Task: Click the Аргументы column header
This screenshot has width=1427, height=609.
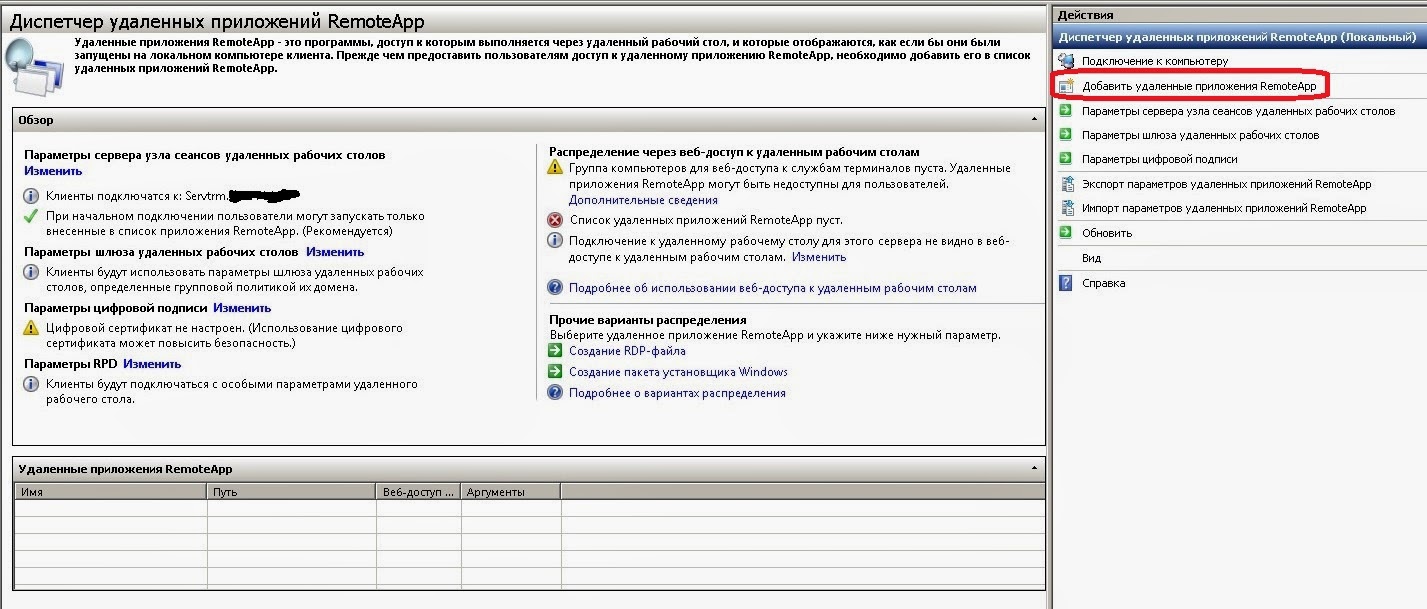Action: click(x=511, y=492)
